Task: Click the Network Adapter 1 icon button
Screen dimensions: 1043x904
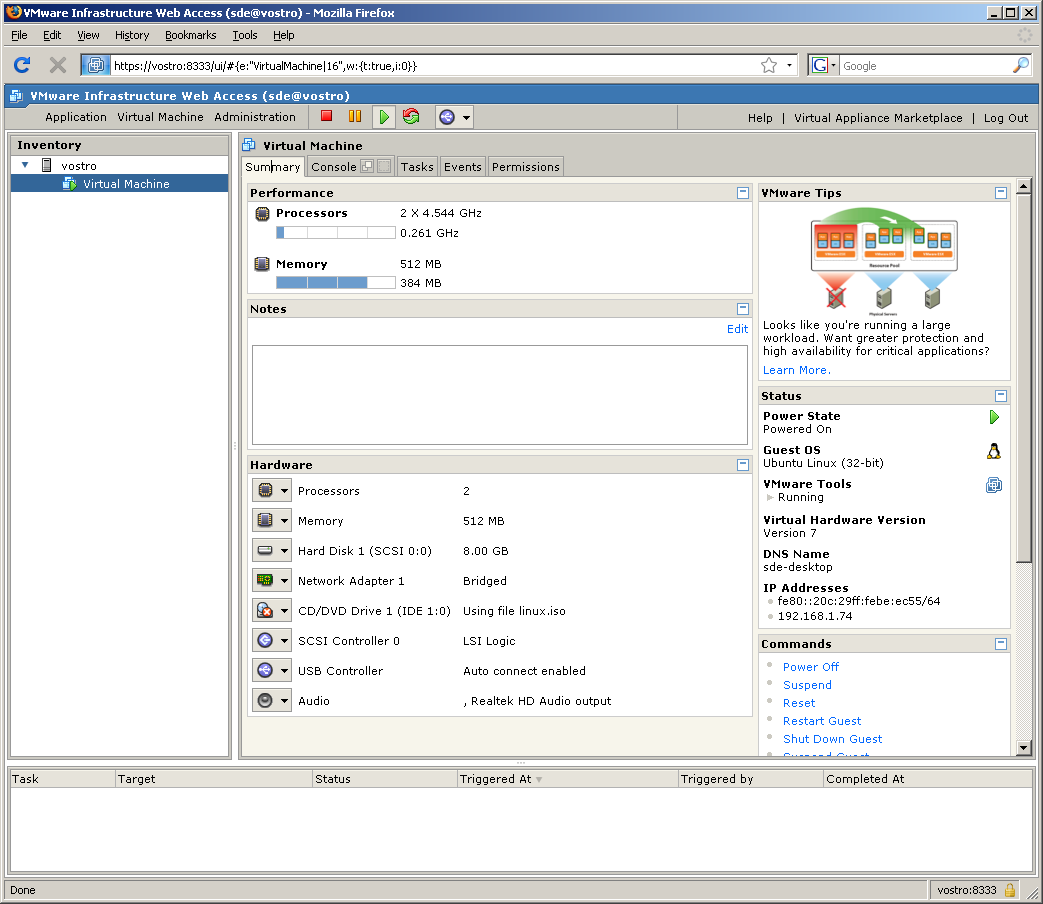Action: click(265, 580)
